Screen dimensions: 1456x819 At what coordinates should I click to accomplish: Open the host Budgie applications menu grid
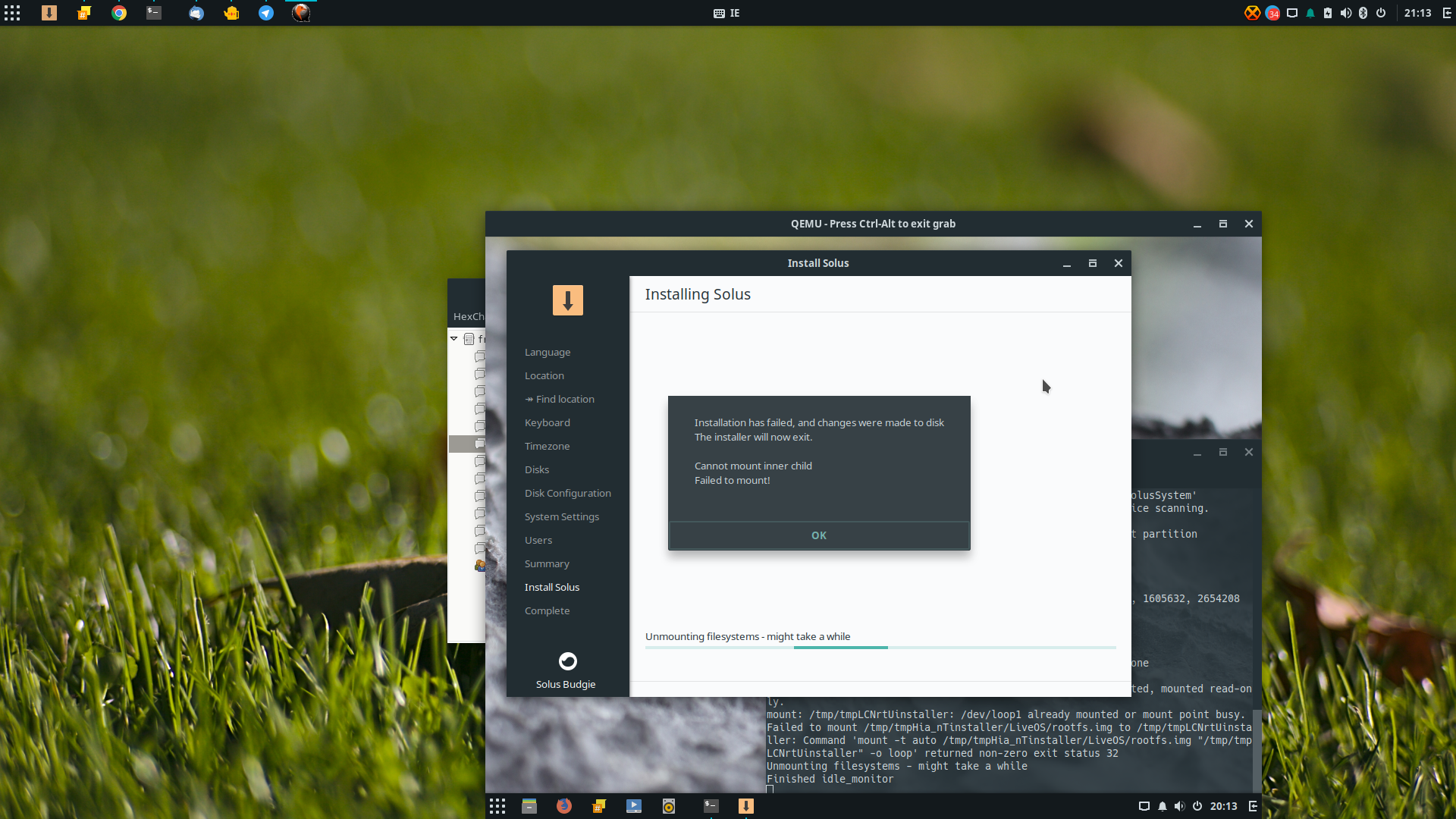12,13
